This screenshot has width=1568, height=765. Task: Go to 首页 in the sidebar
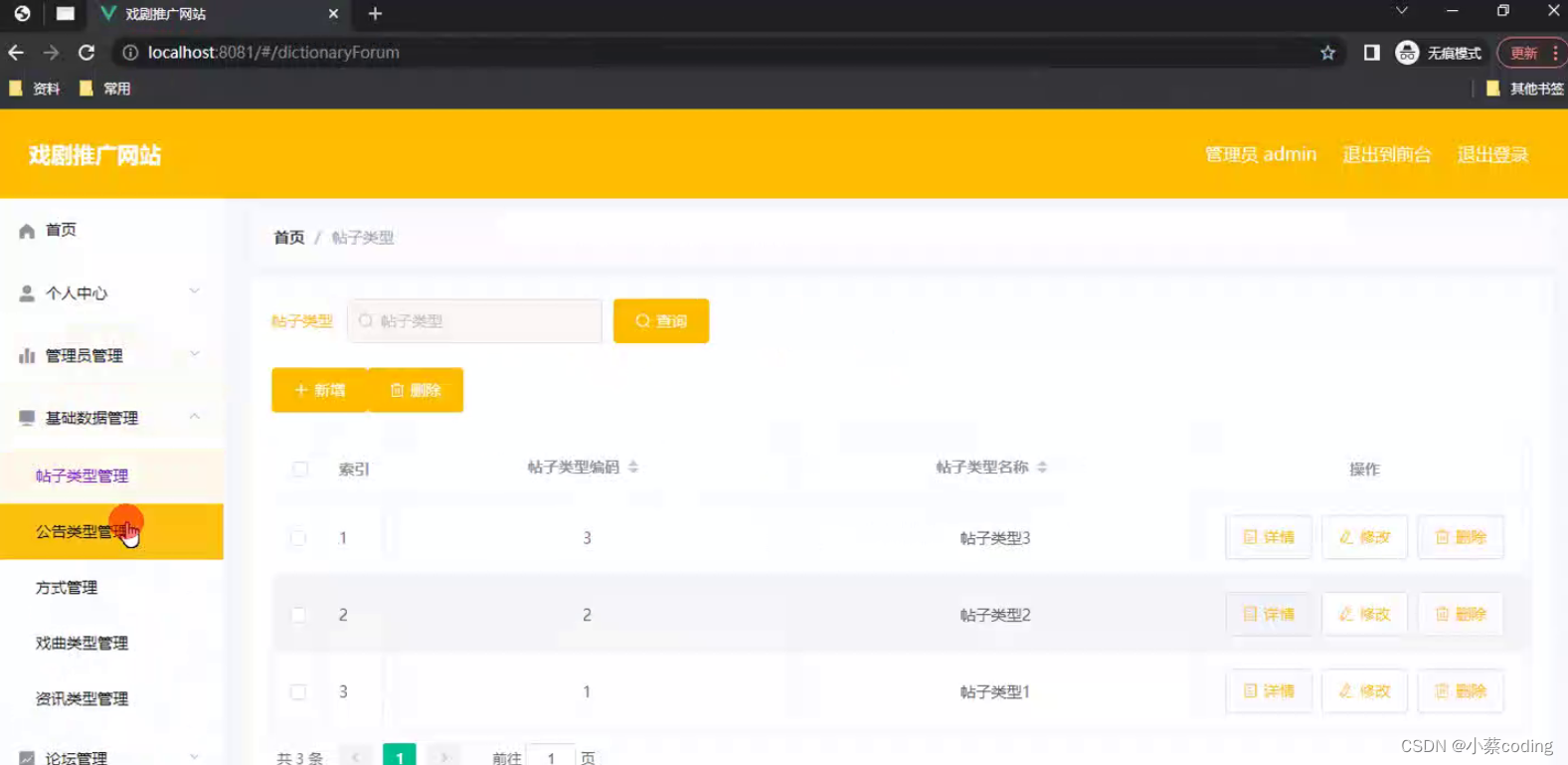(x=111, y=230)
